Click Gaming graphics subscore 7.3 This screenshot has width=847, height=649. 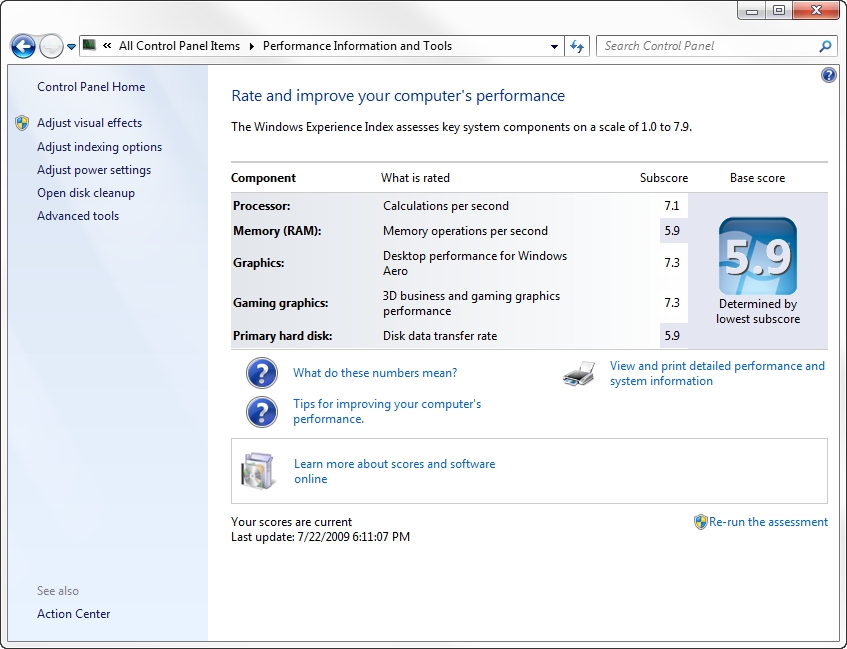click(671, 303)
